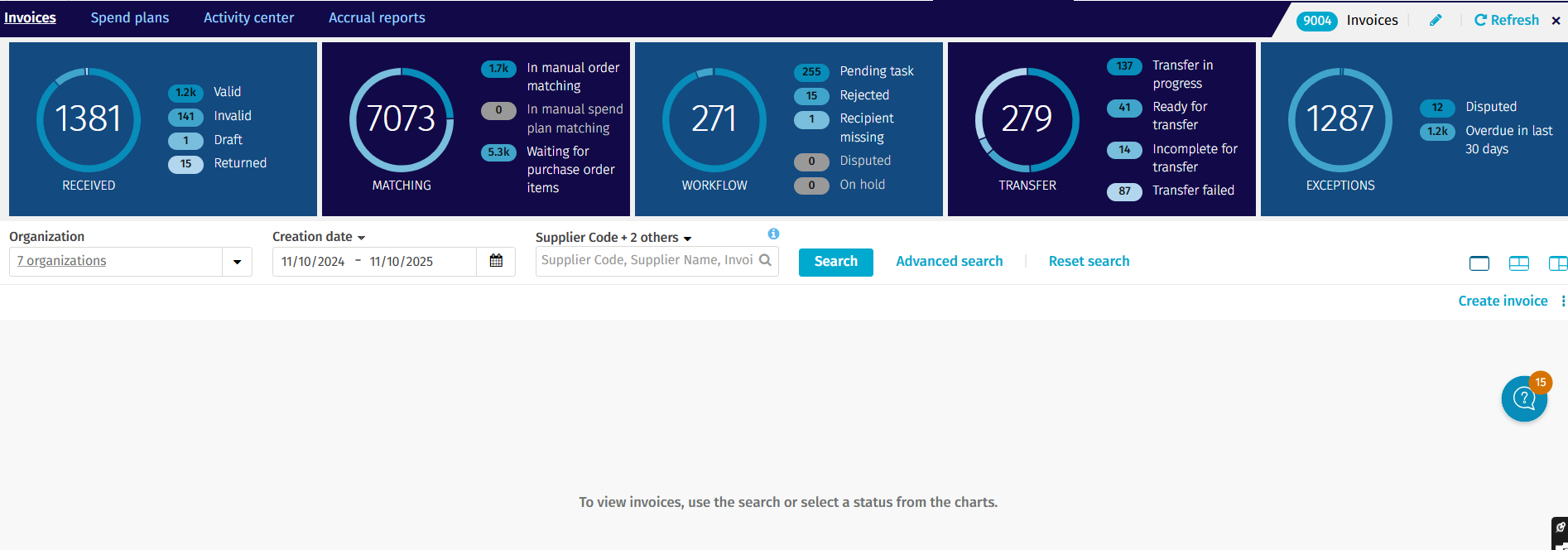
Task: Open the calendar date picker icon
Action: 496,261
